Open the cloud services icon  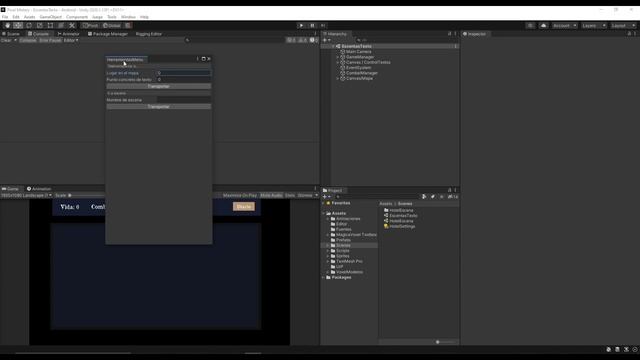[543, 25]
